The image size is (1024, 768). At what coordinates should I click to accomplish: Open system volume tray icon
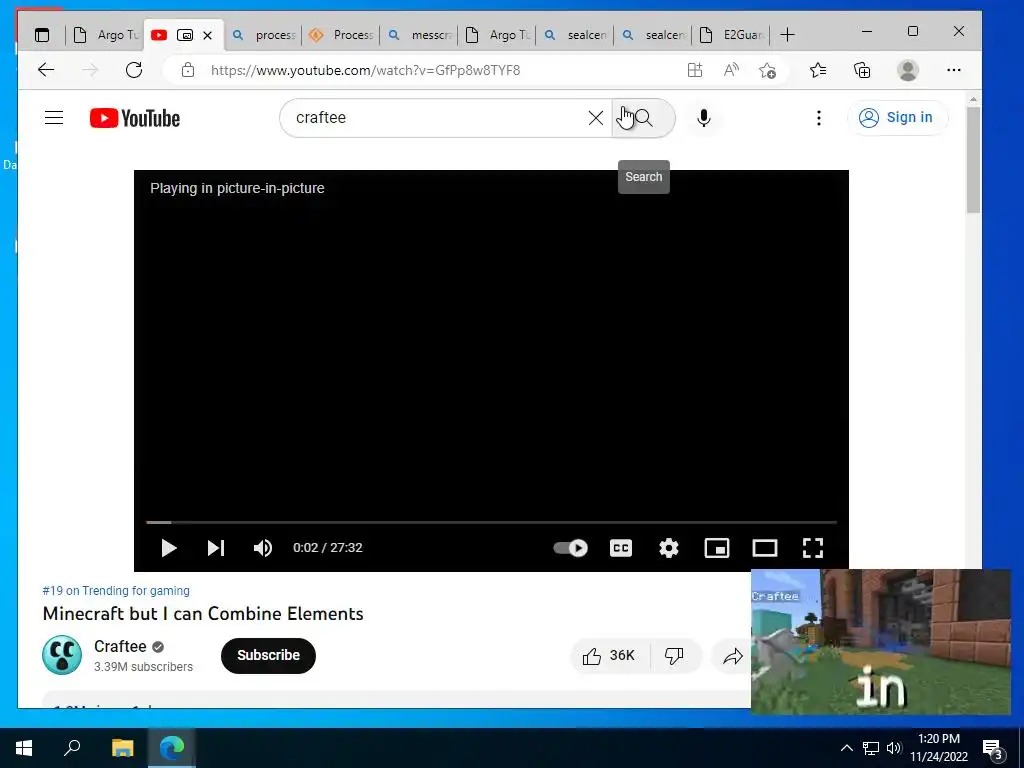[894, 748]
